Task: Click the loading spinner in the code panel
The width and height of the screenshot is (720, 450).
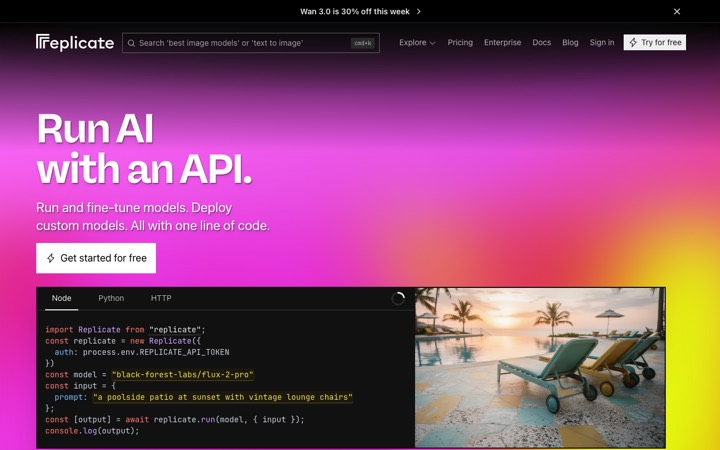Action: 398,298
